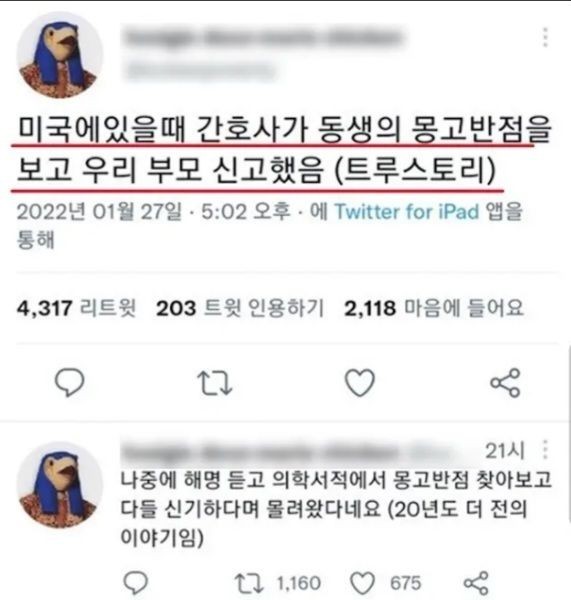Share the main tweet via share icon
571x600 pixels.
tap(505, 382)
